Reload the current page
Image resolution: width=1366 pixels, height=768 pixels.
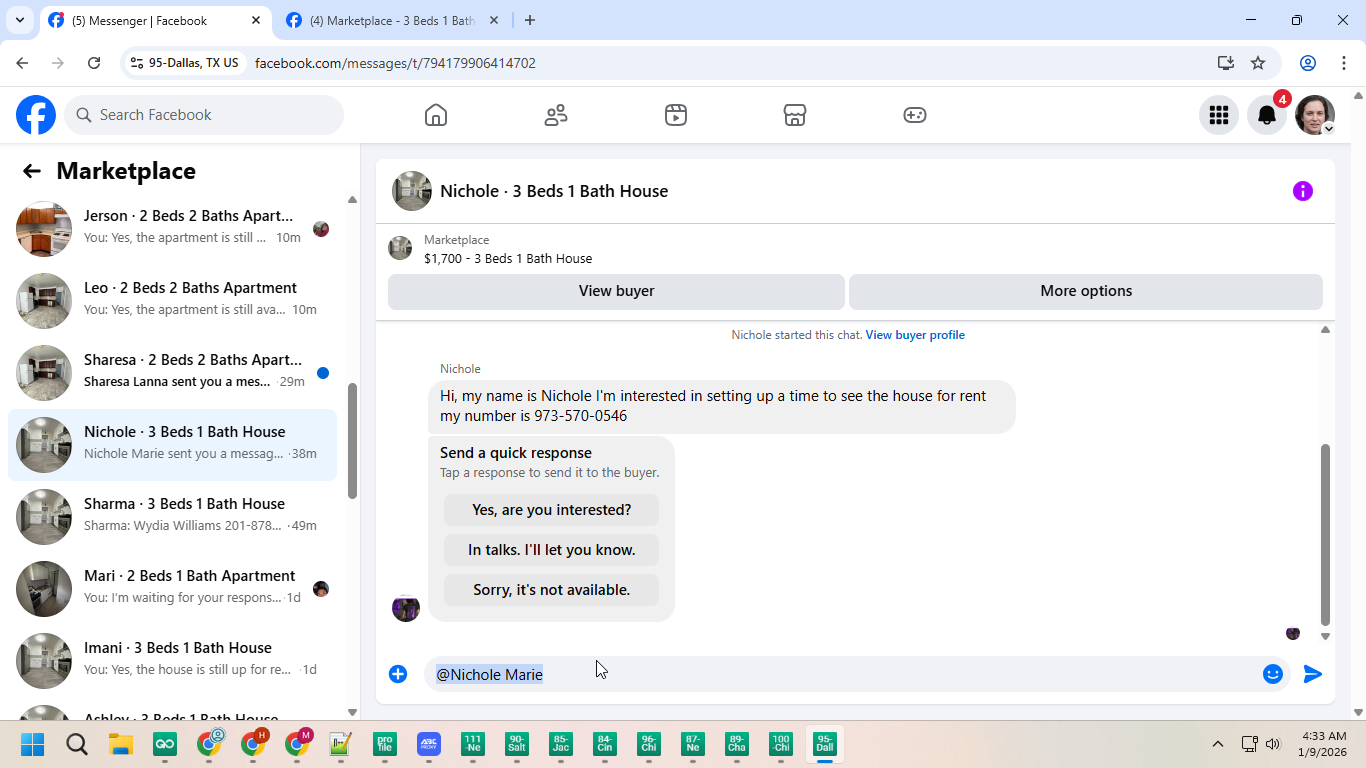pos(94,63)
